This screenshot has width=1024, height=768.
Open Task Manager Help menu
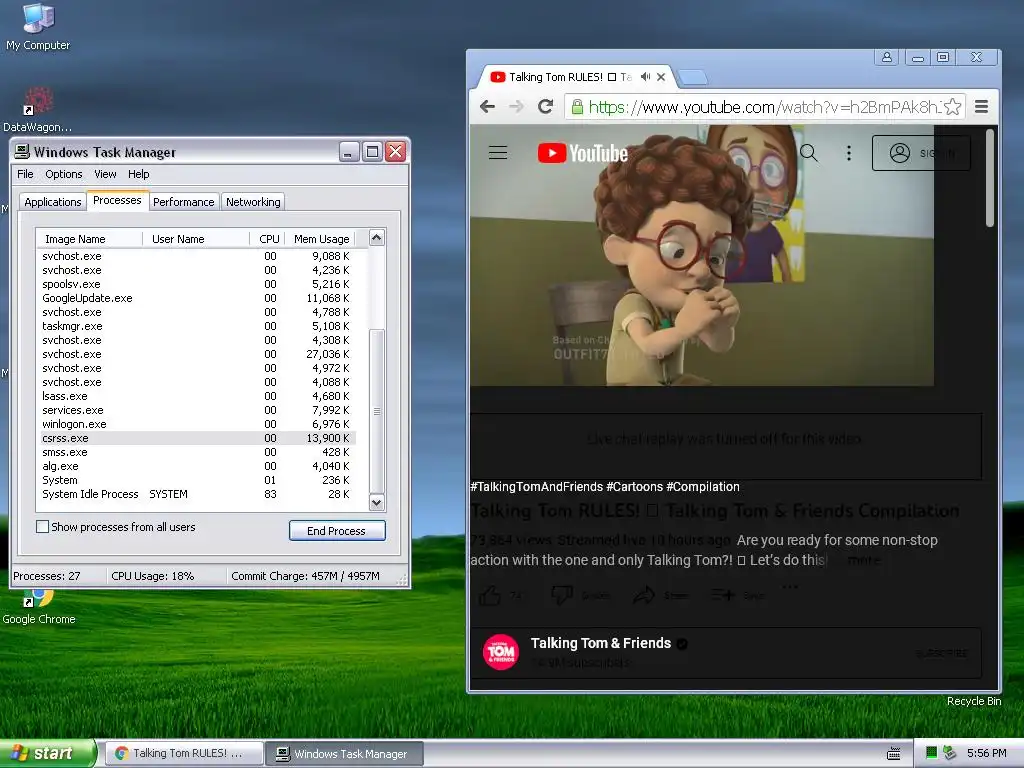[x=138, y=174]
